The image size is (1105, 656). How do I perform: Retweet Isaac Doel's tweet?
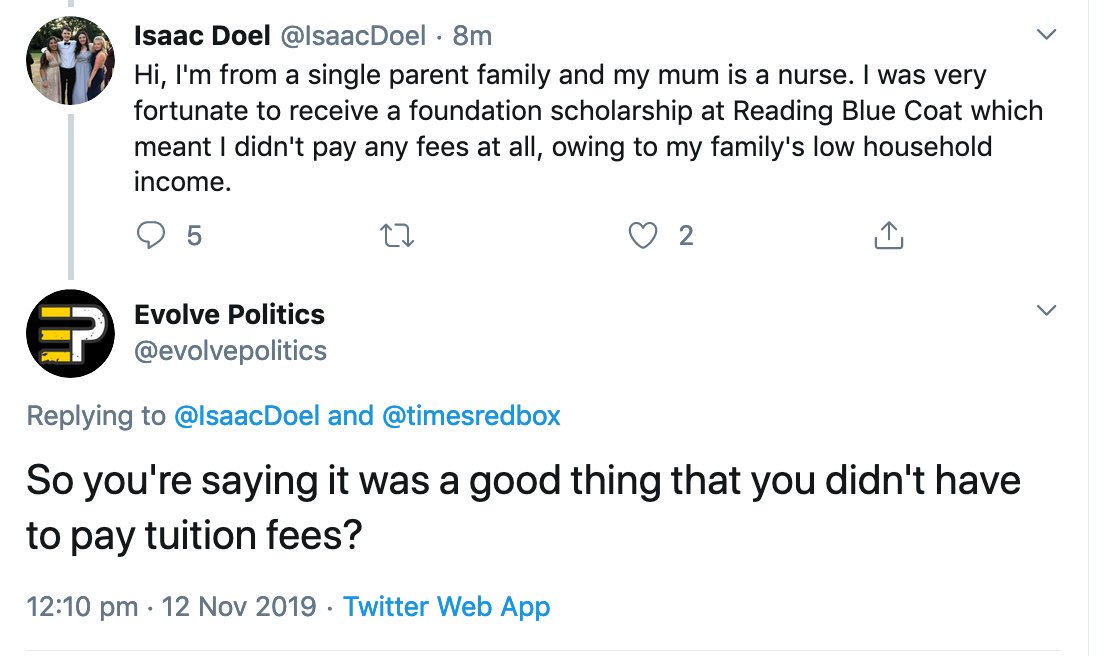click(x=397, y=236)
